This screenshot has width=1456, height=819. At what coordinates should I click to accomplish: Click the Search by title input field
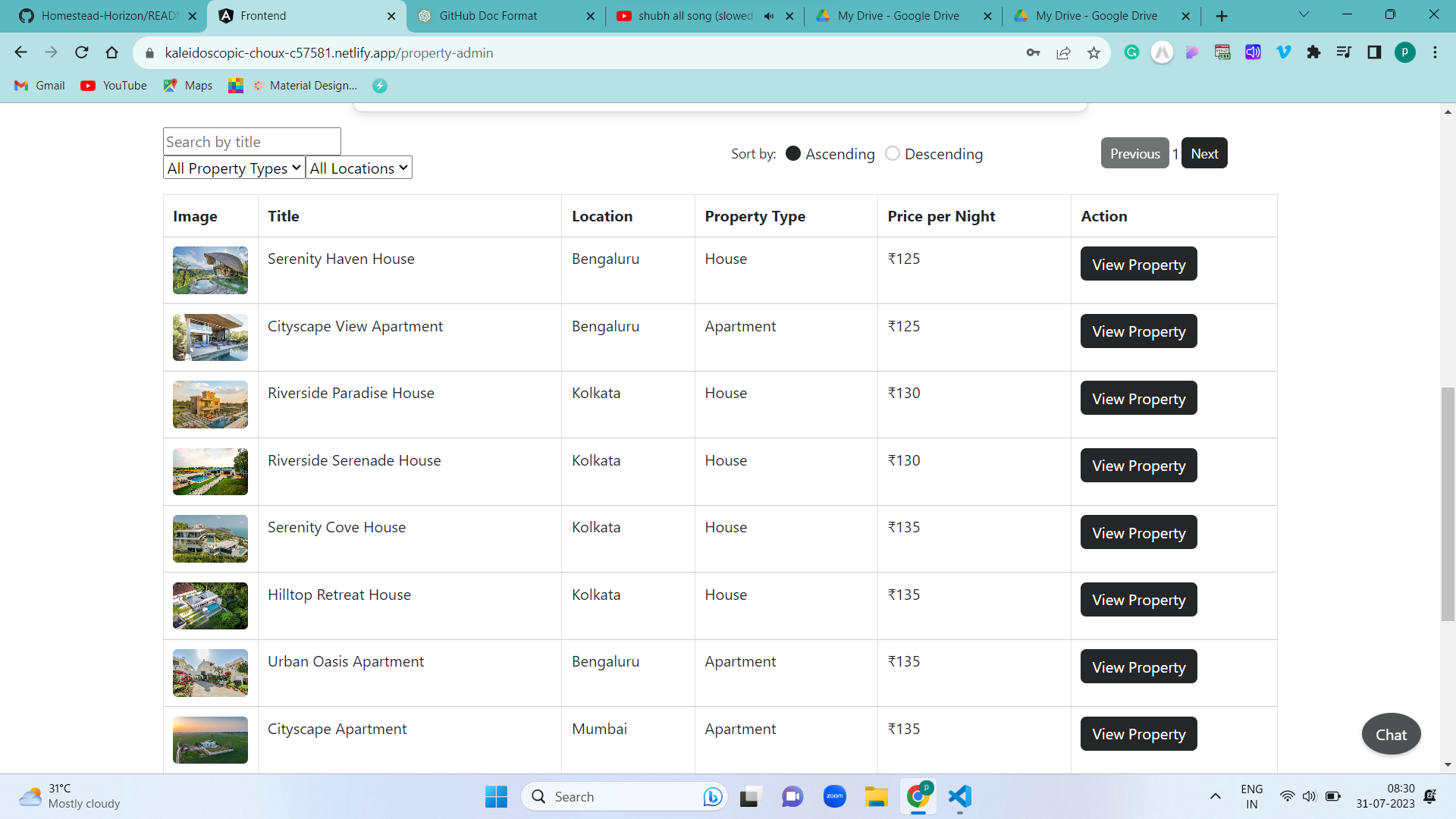(251, 141)
